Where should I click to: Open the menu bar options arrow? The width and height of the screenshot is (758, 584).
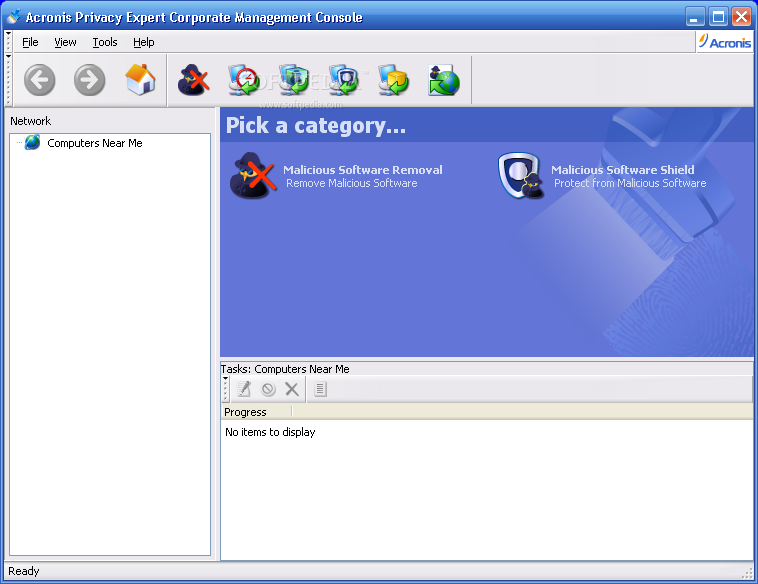(8, 33)
